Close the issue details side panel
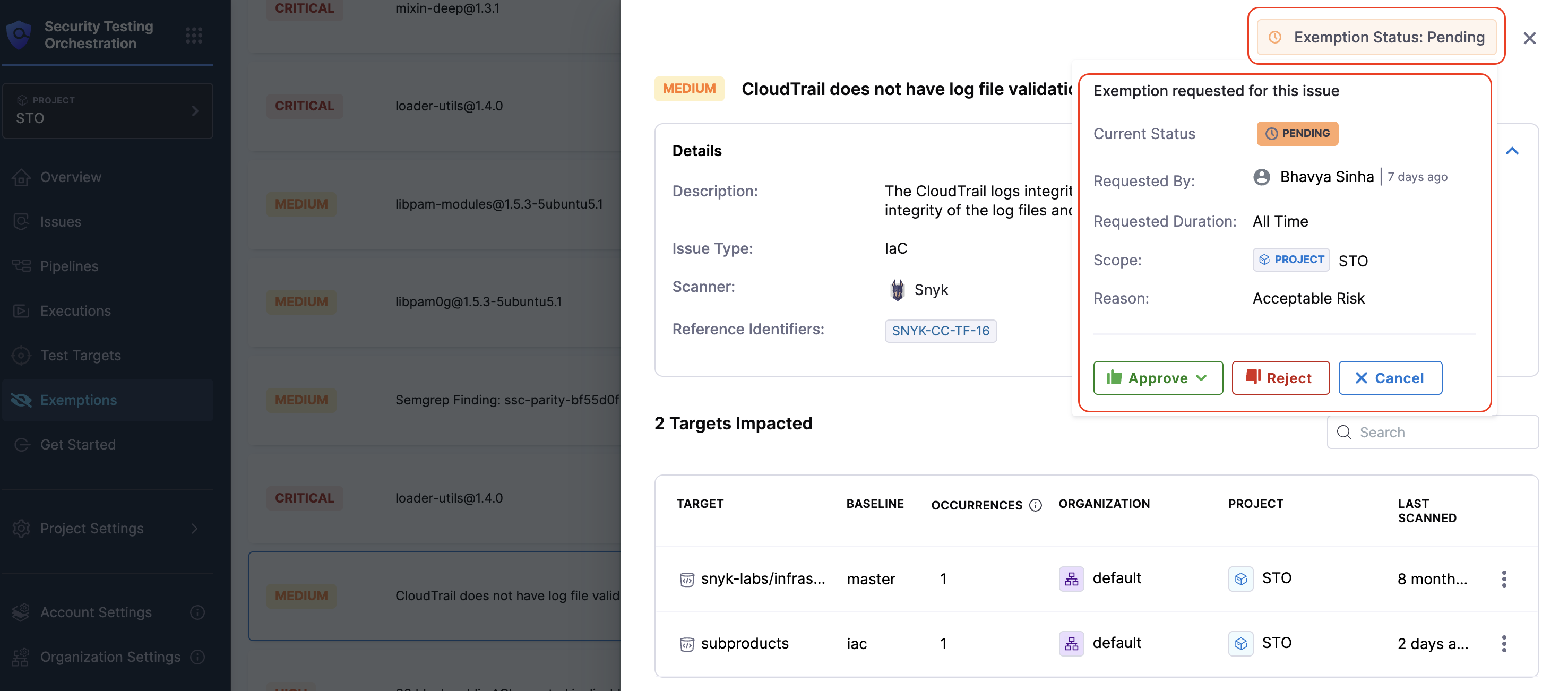Image resolution: width=1568 pixels, height=691 pixels. tap(1529, 38)
